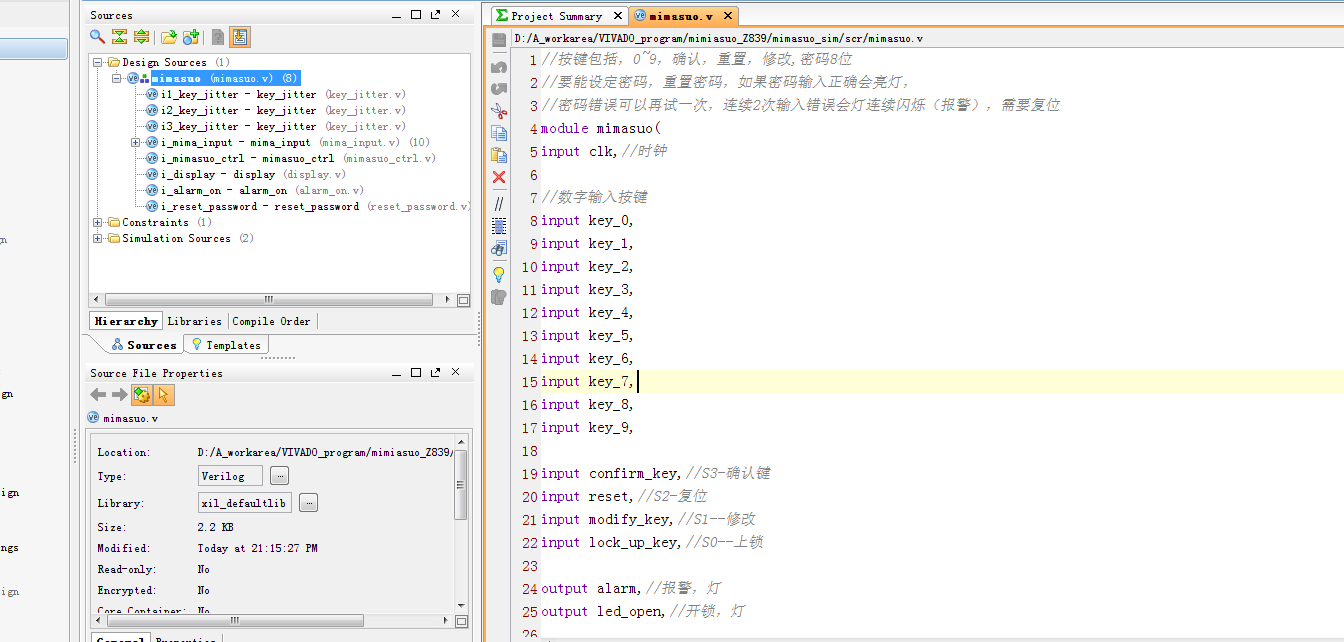Screen dimensions: 1344x642
Task: Switch to the Project Summary tab
Action: coord(556,16)
